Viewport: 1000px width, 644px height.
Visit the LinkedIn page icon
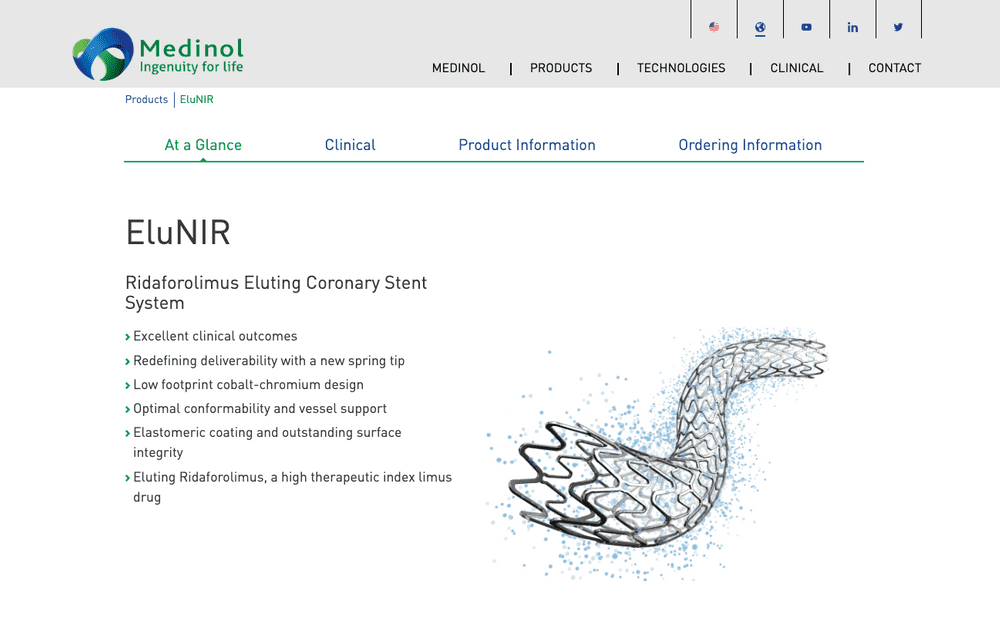pyautogui.click(x=853, y=27)
